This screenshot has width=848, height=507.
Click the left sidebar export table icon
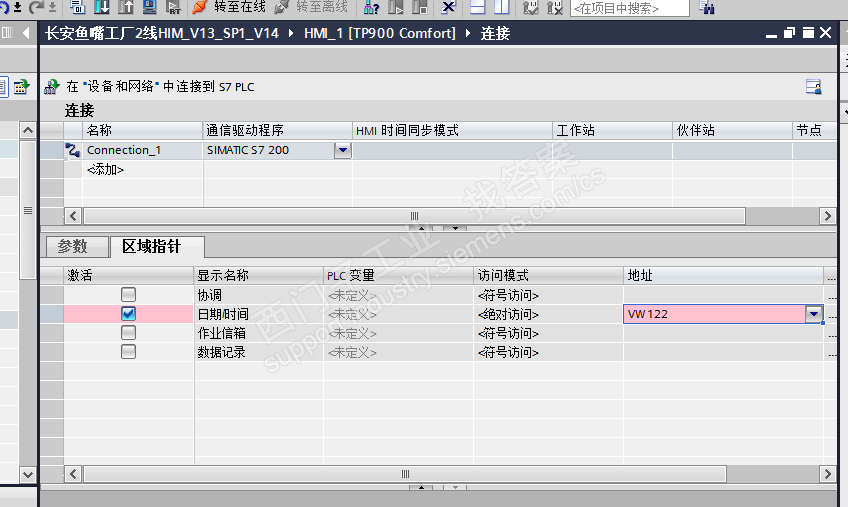pyautogui.click(x=21, y=87)
